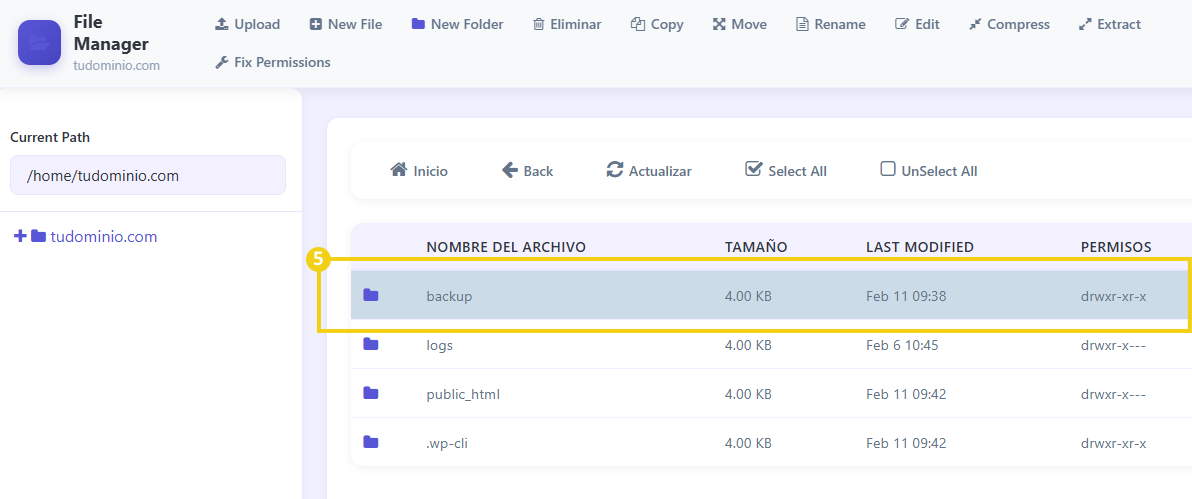Image resolution: width=1192 pixels, height=499 pixels.
Task: Click the Rename document icon
Action: point(802,24)
